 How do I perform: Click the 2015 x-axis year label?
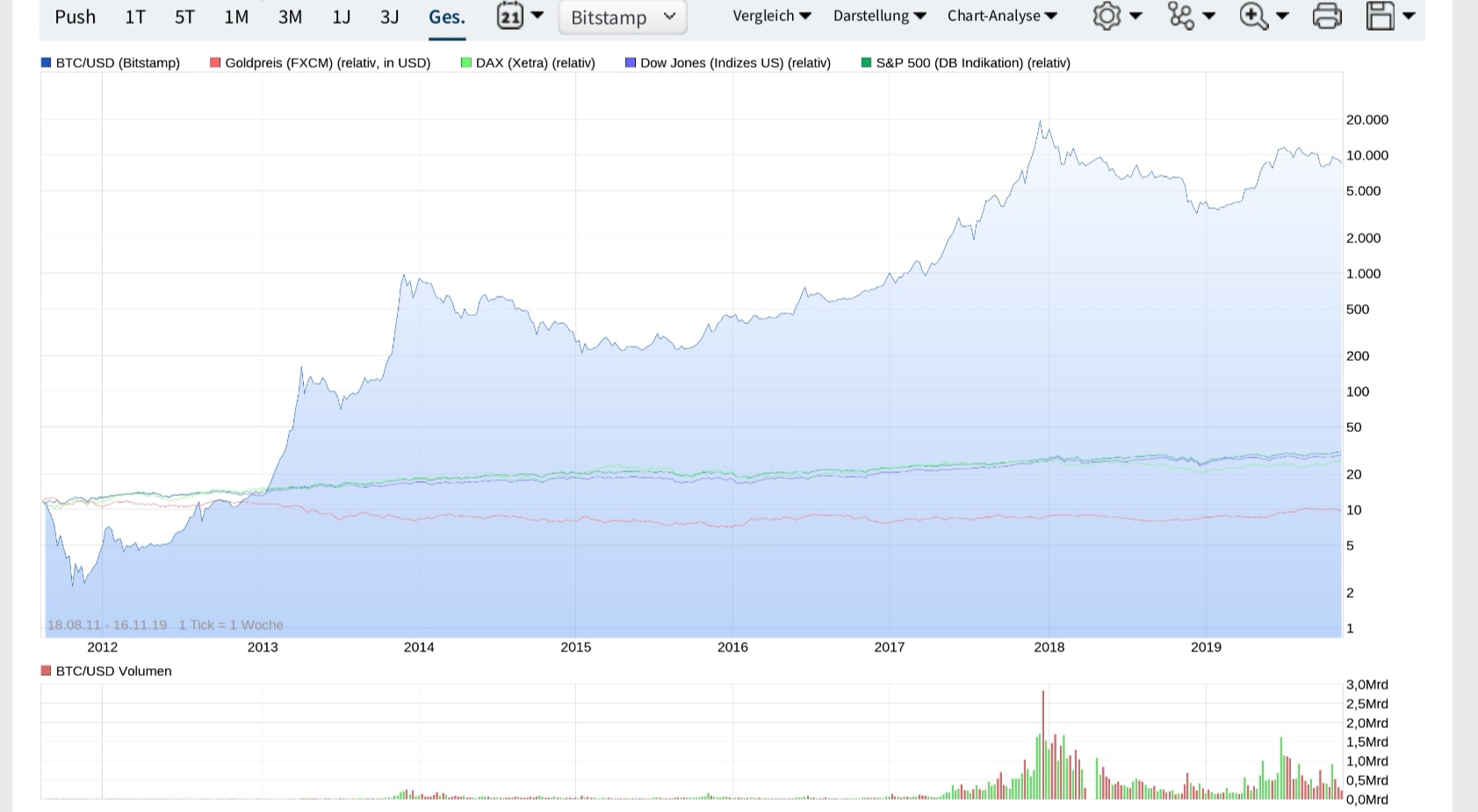(576, 647)
